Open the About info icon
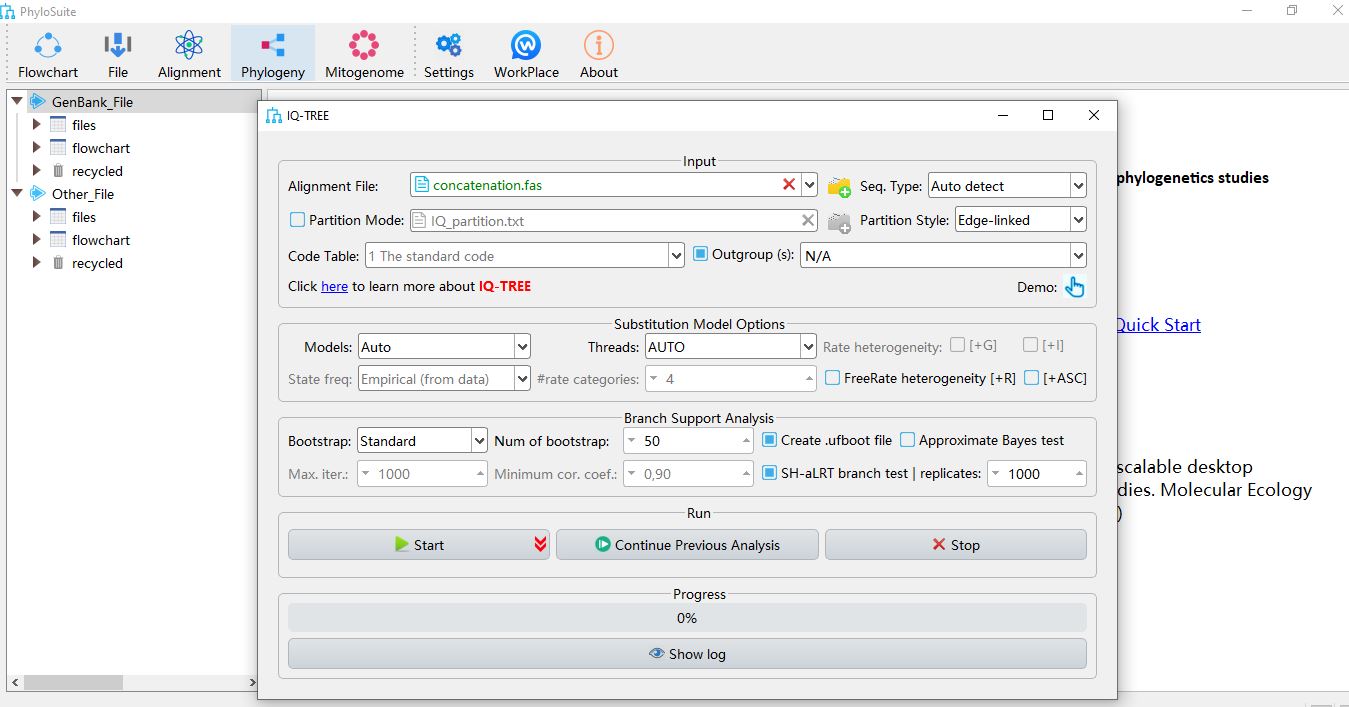 coord(599,54)
